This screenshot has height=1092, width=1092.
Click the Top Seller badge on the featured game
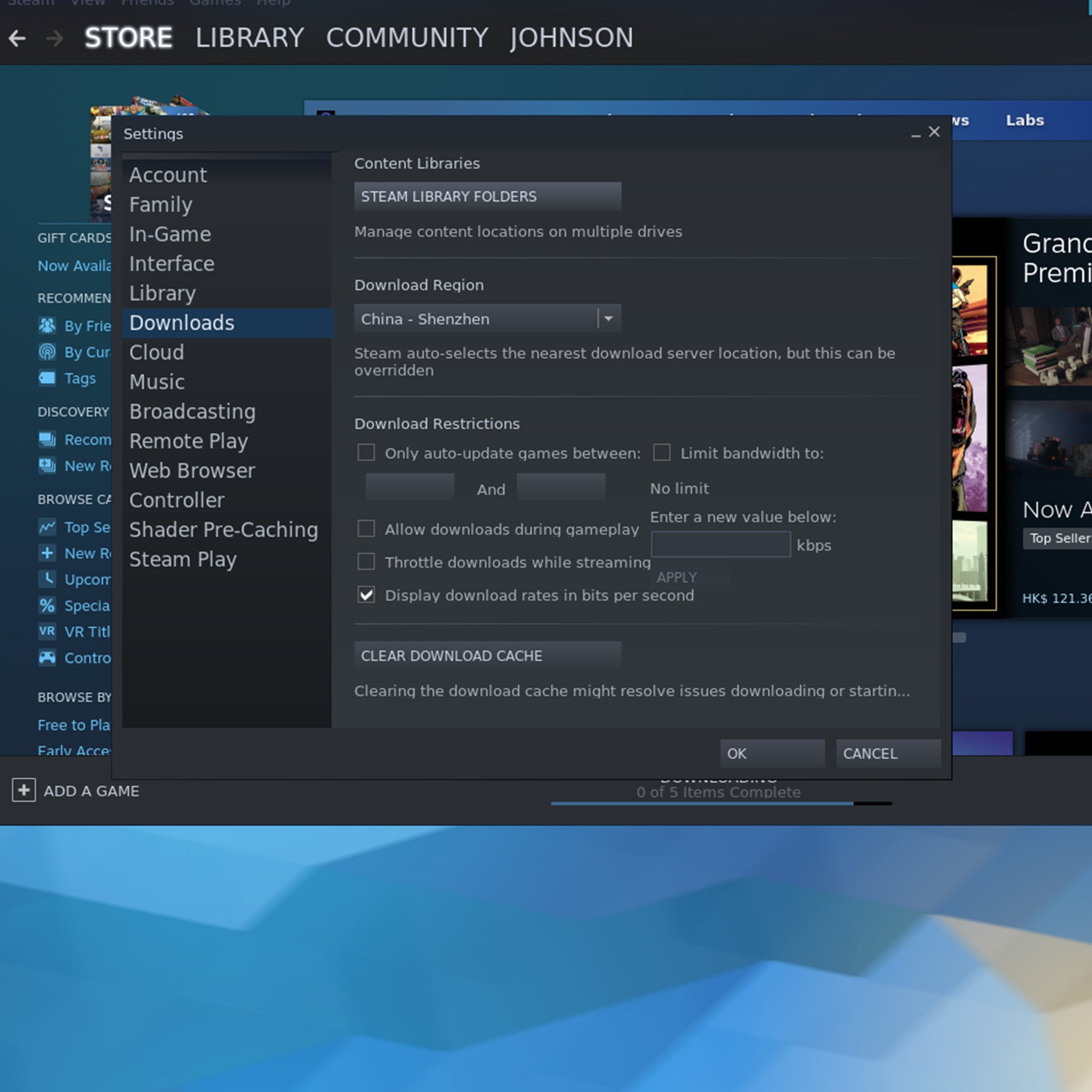[x=1057, y=538]
